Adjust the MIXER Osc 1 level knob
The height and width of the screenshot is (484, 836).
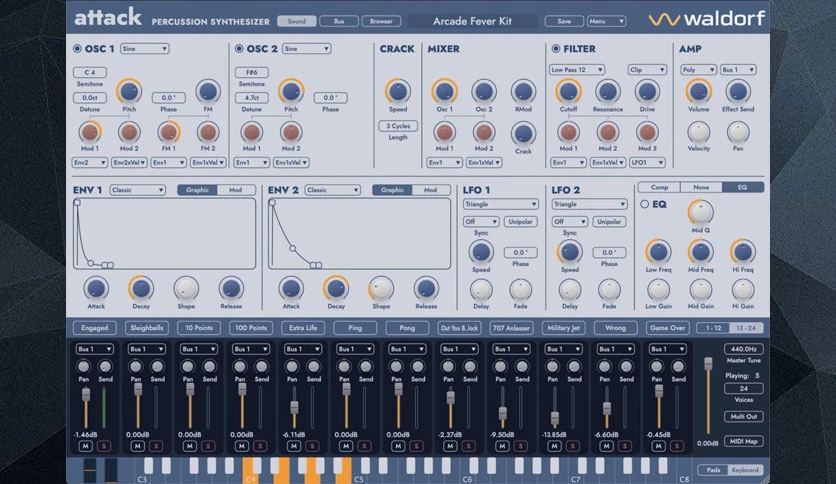coord(444,92)
